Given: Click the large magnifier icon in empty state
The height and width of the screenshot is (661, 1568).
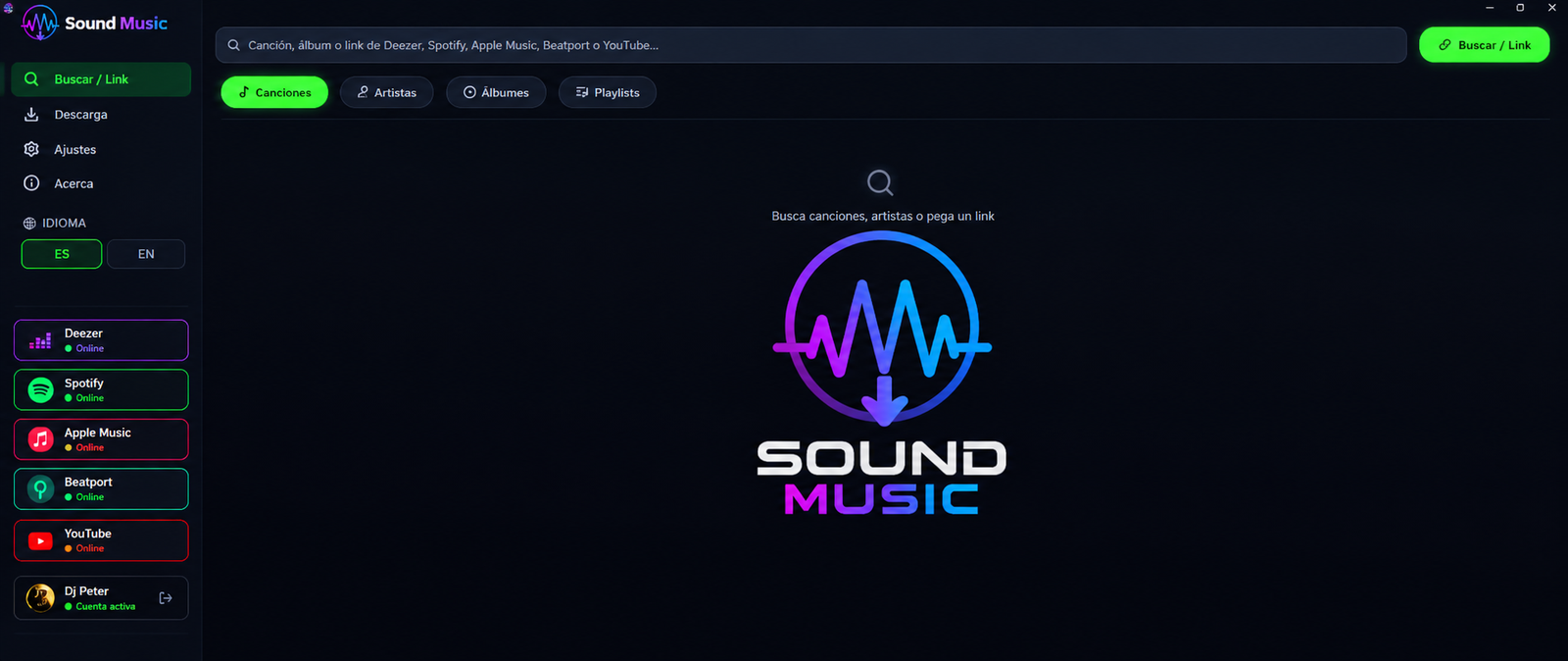Looking at the screenshot, I should [880, 182].
